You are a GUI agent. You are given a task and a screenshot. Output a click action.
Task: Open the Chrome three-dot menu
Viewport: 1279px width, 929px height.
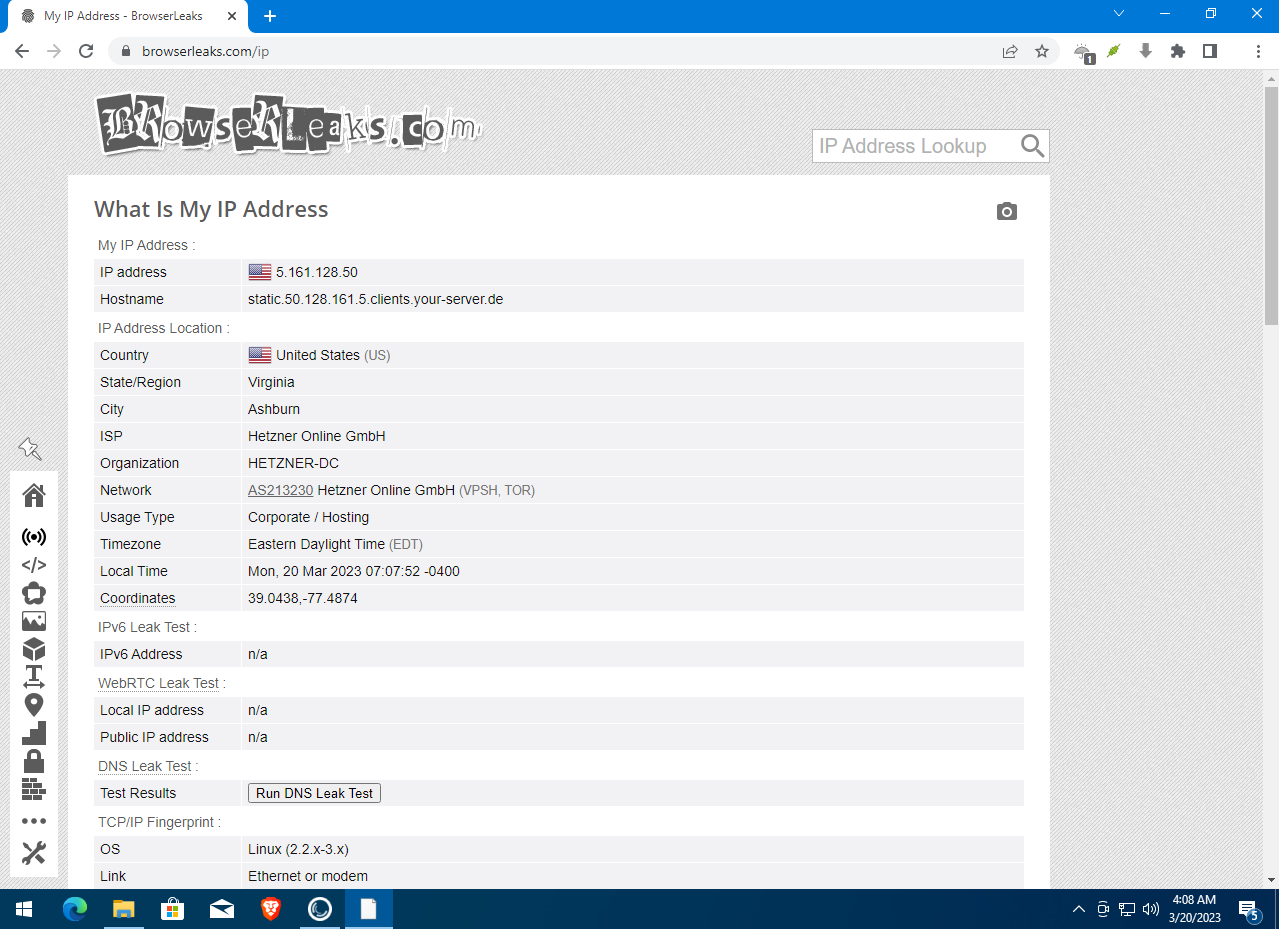click(1257, 51)
